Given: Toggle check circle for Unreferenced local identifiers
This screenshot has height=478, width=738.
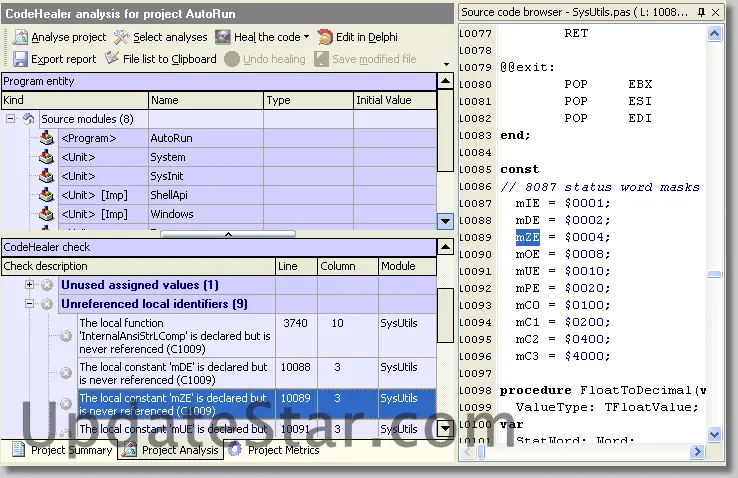Looking at the screenshot, I should (x=47, y=304).
